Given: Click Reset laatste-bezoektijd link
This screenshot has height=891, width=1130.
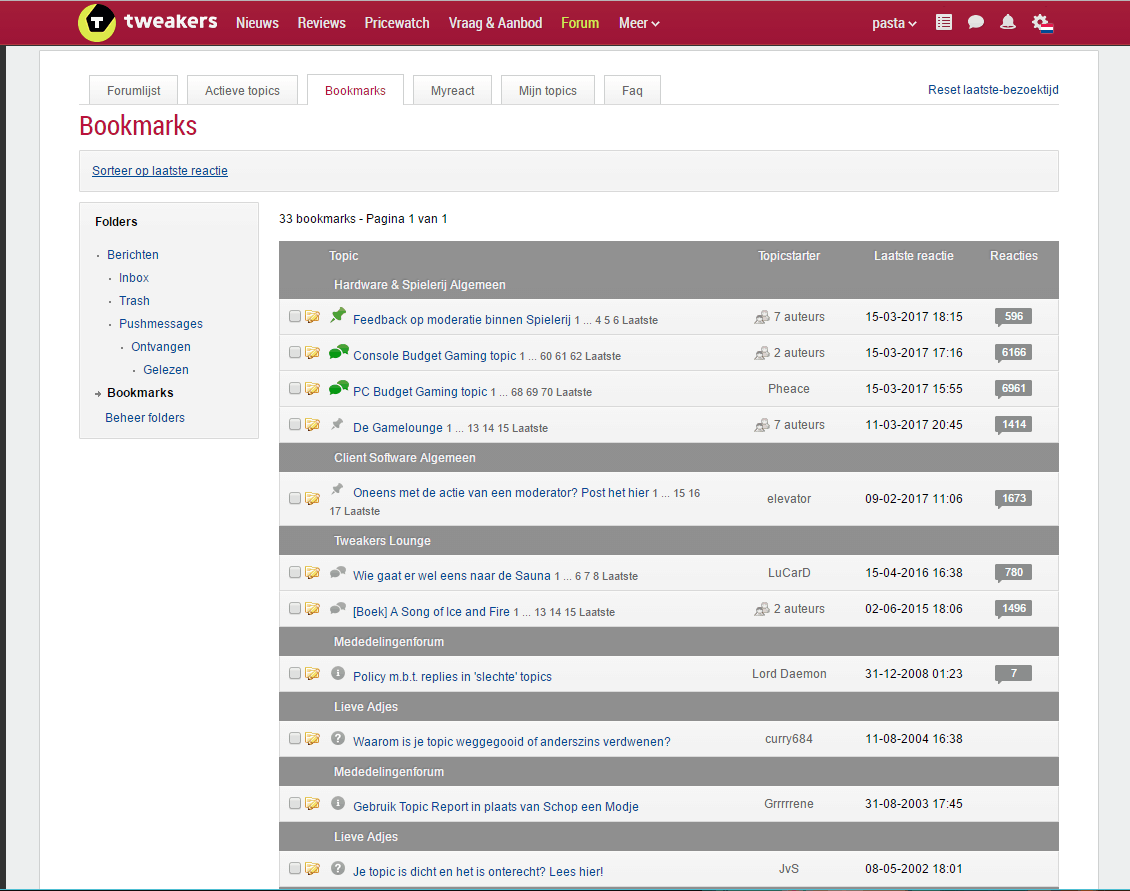Looking at the screenshot, I should click(993, 89).
